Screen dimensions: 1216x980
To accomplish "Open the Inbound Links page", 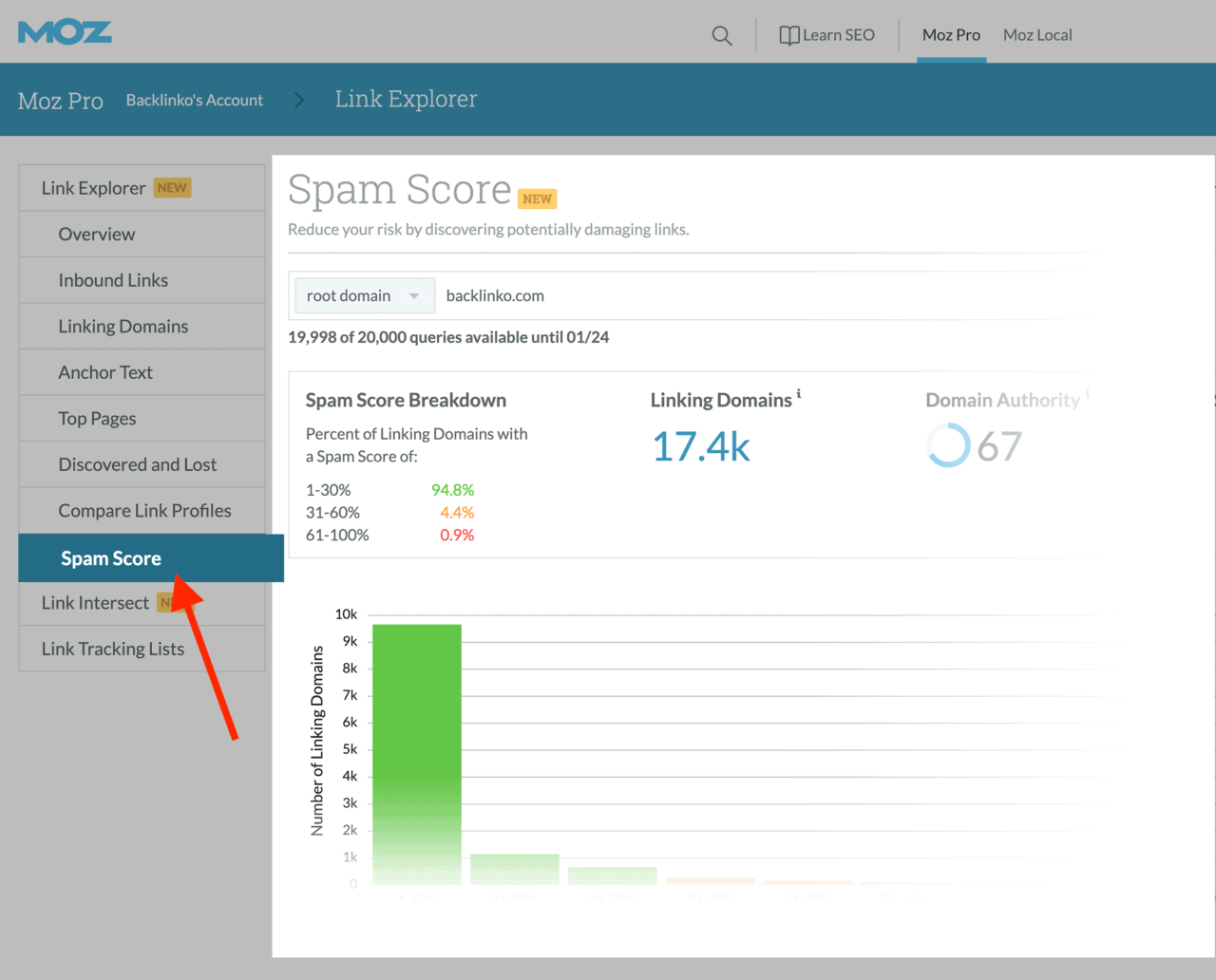I will (x=113, y=279).
